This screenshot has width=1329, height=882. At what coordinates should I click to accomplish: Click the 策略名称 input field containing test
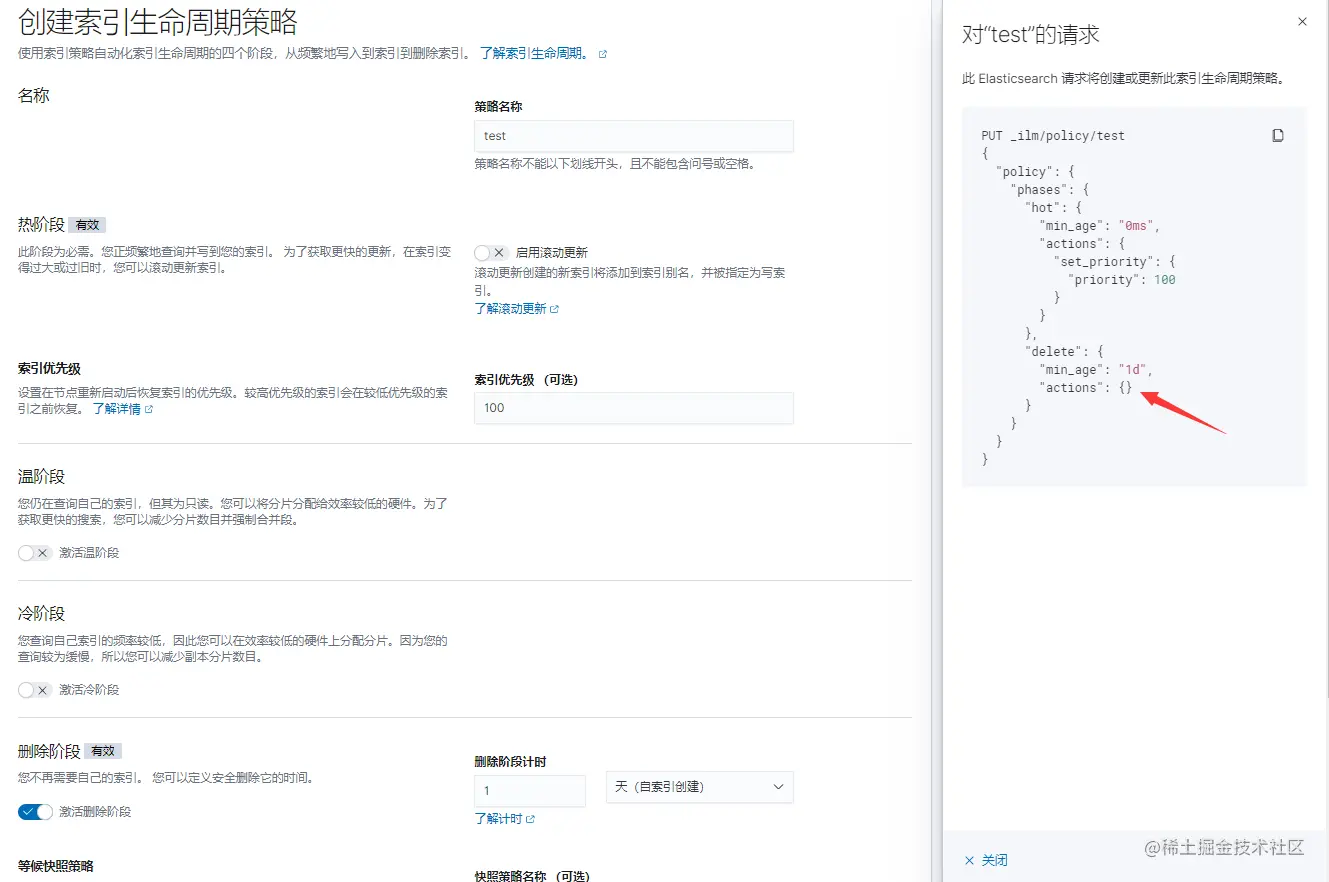point(633,136)
